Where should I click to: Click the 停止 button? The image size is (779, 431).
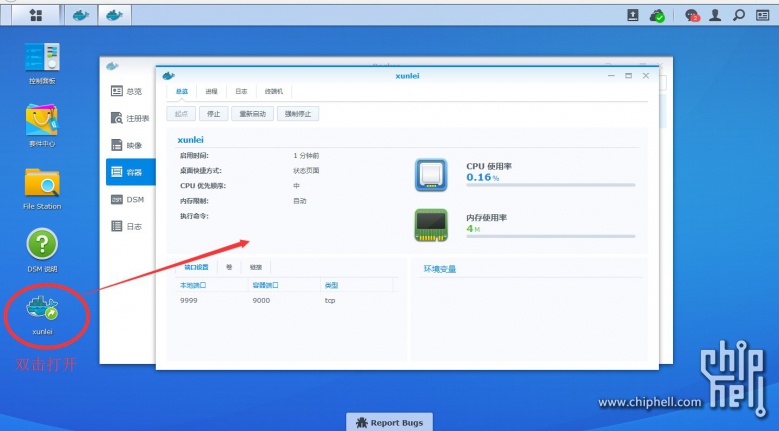pyautogui.click(x=214, y=114)
